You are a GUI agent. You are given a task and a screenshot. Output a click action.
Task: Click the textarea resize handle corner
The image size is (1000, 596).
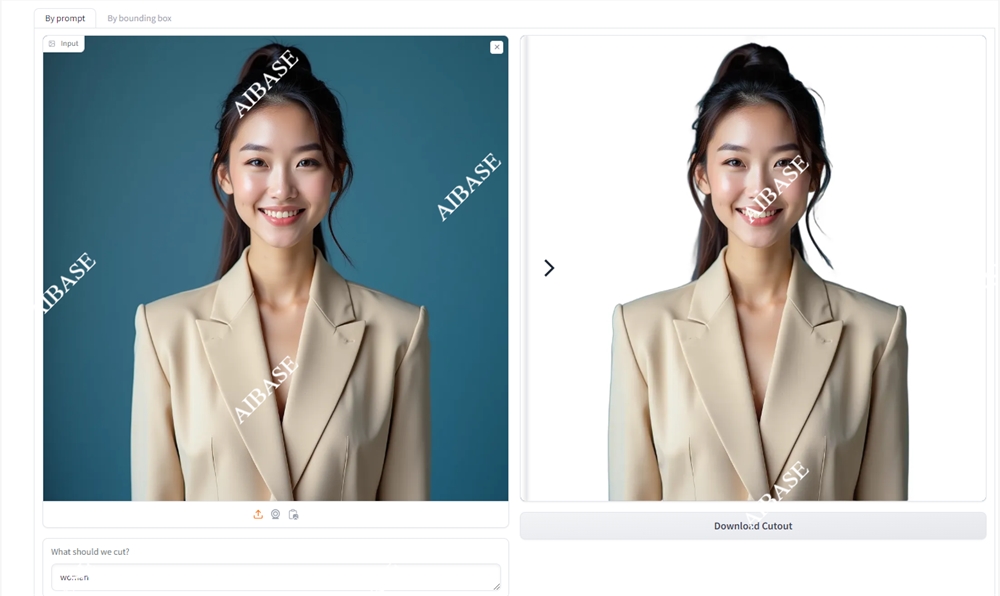(x=495, y=585)
